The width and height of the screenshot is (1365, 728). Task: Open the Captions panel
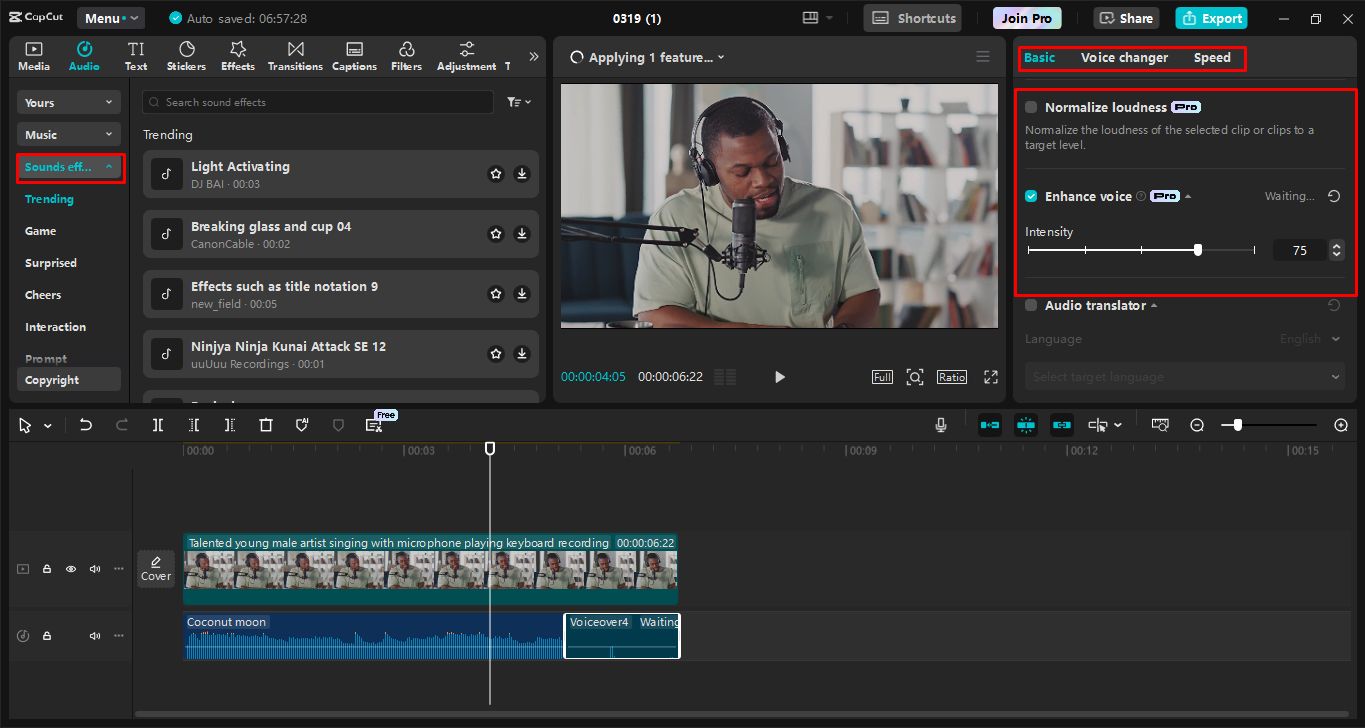coord(354,55)
